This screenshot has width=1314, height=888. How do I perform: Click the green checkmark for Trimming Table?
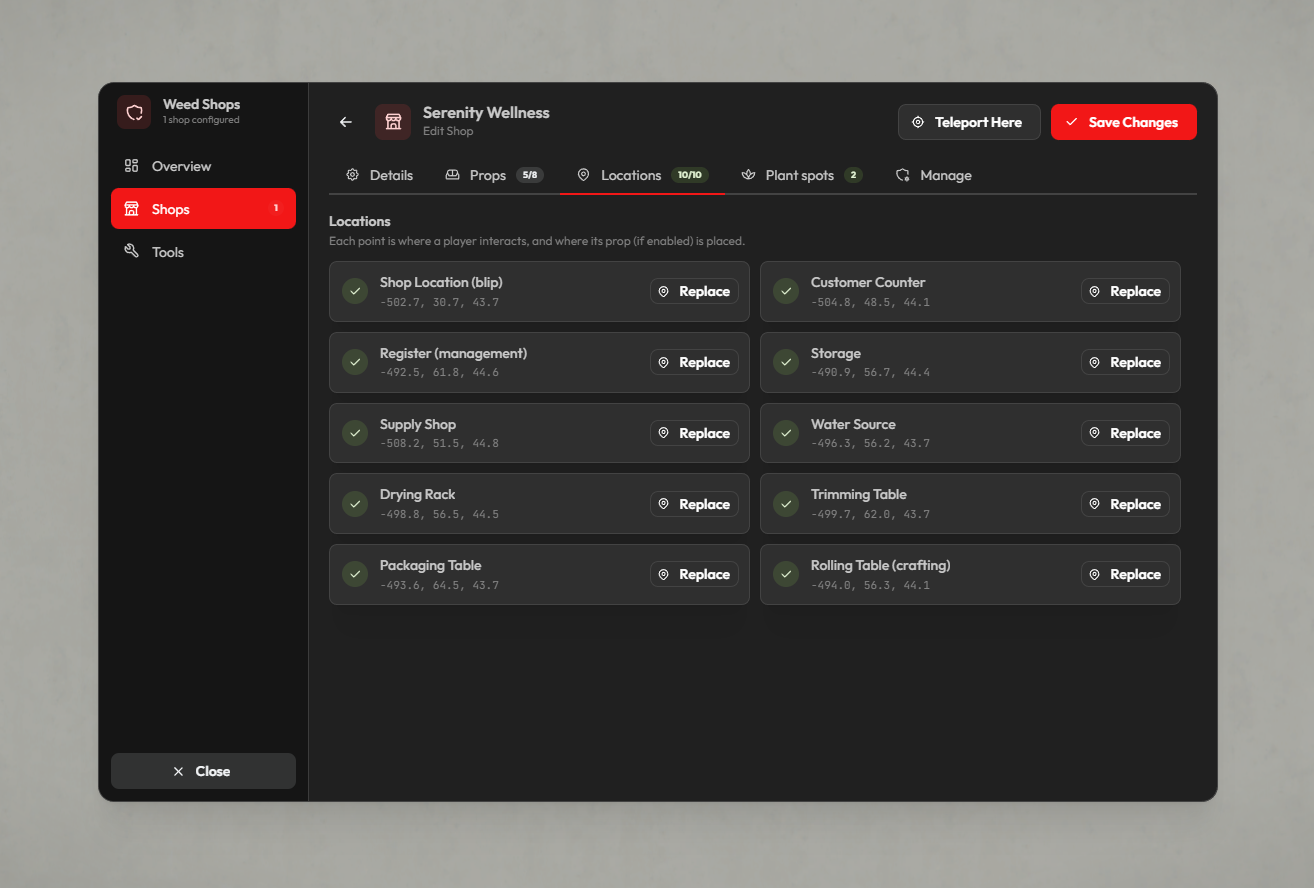click(x=786, y=504)
